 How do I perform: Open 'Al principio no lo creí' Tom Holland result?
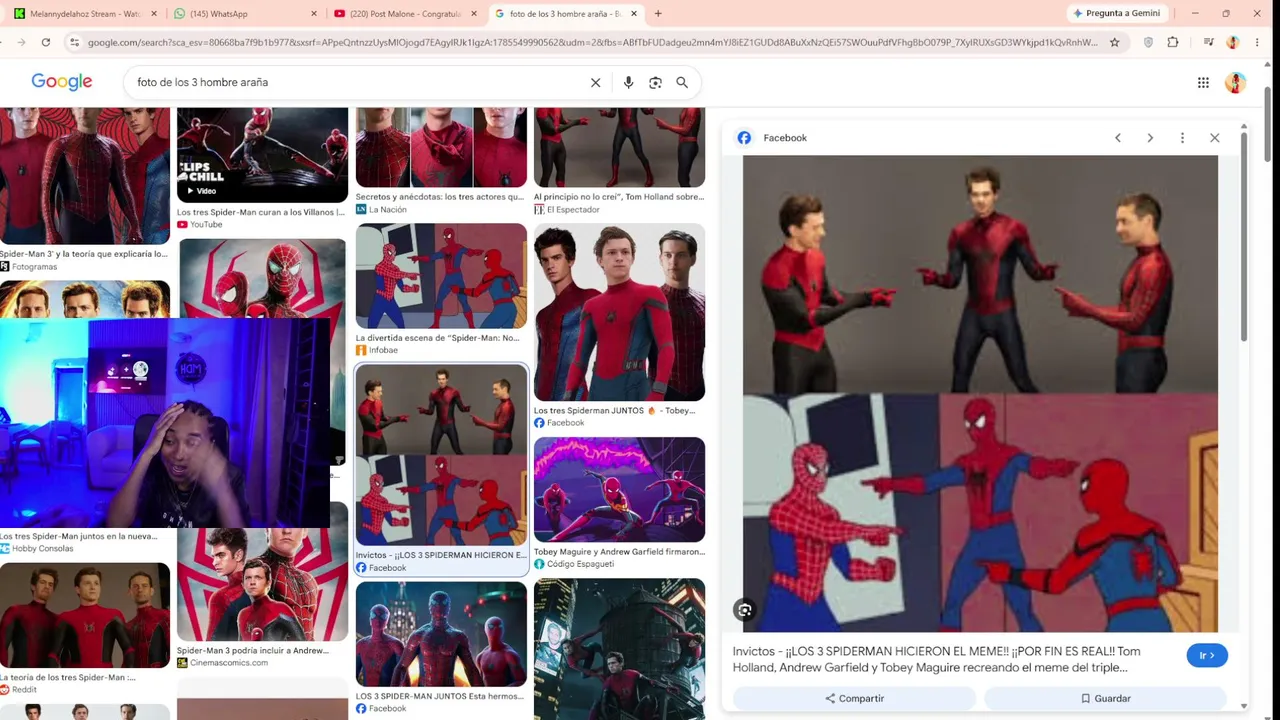tap(619, 197)
